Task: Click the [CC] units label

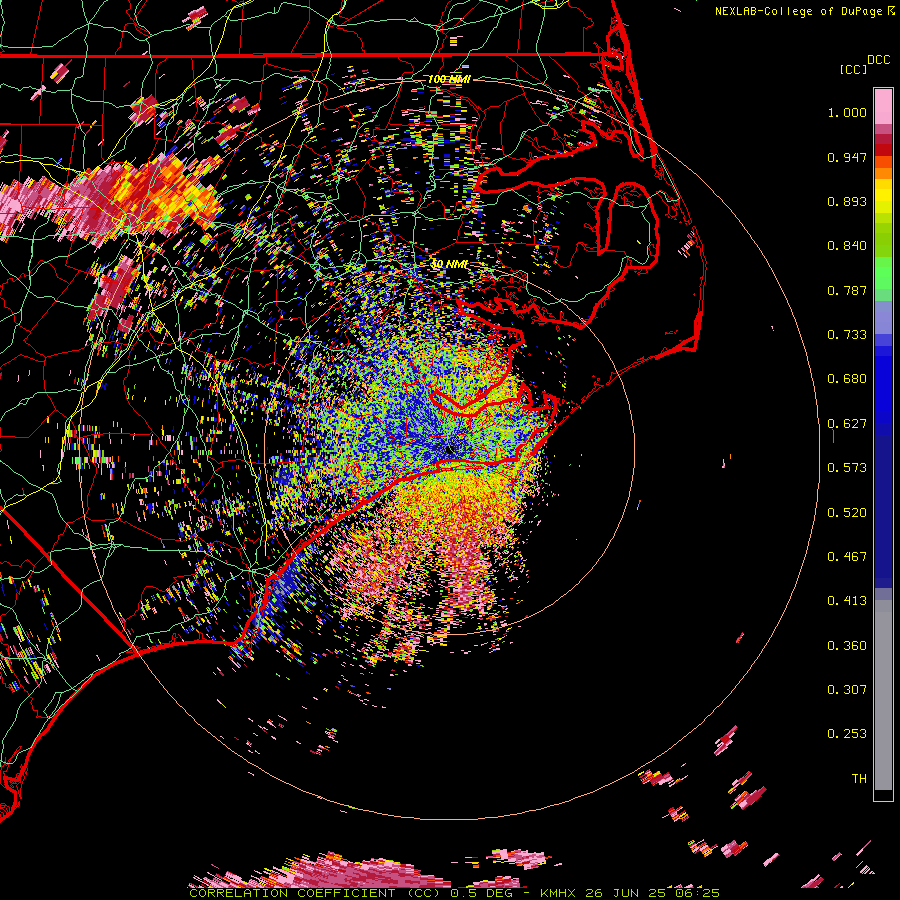Action: [x=853, y=69]
